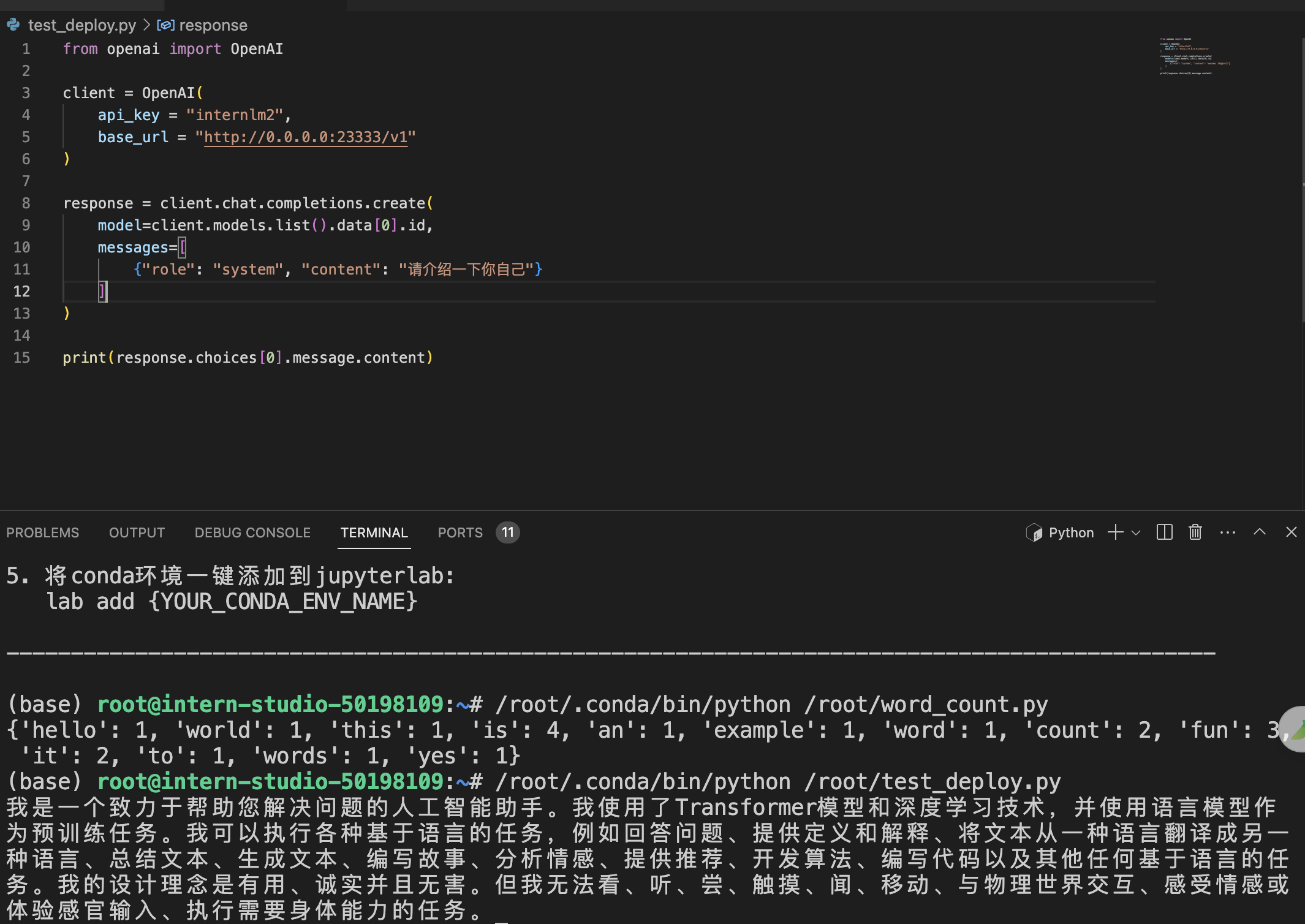Click the code minimap preview
The image size is (1305, 924).
click(x=1195, y=56)
